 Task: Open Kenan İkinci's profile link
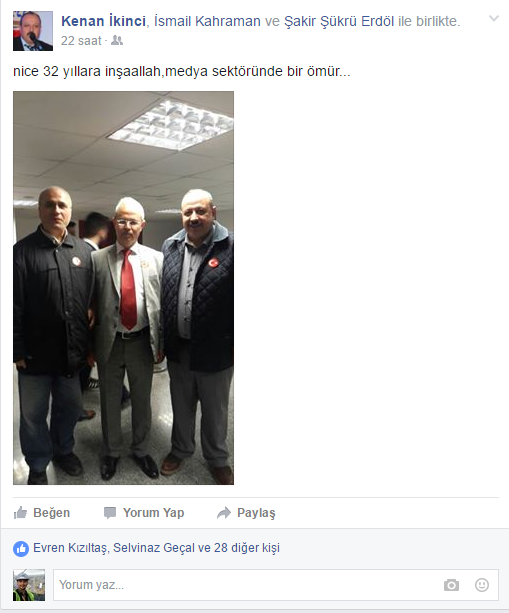point(104,21)
